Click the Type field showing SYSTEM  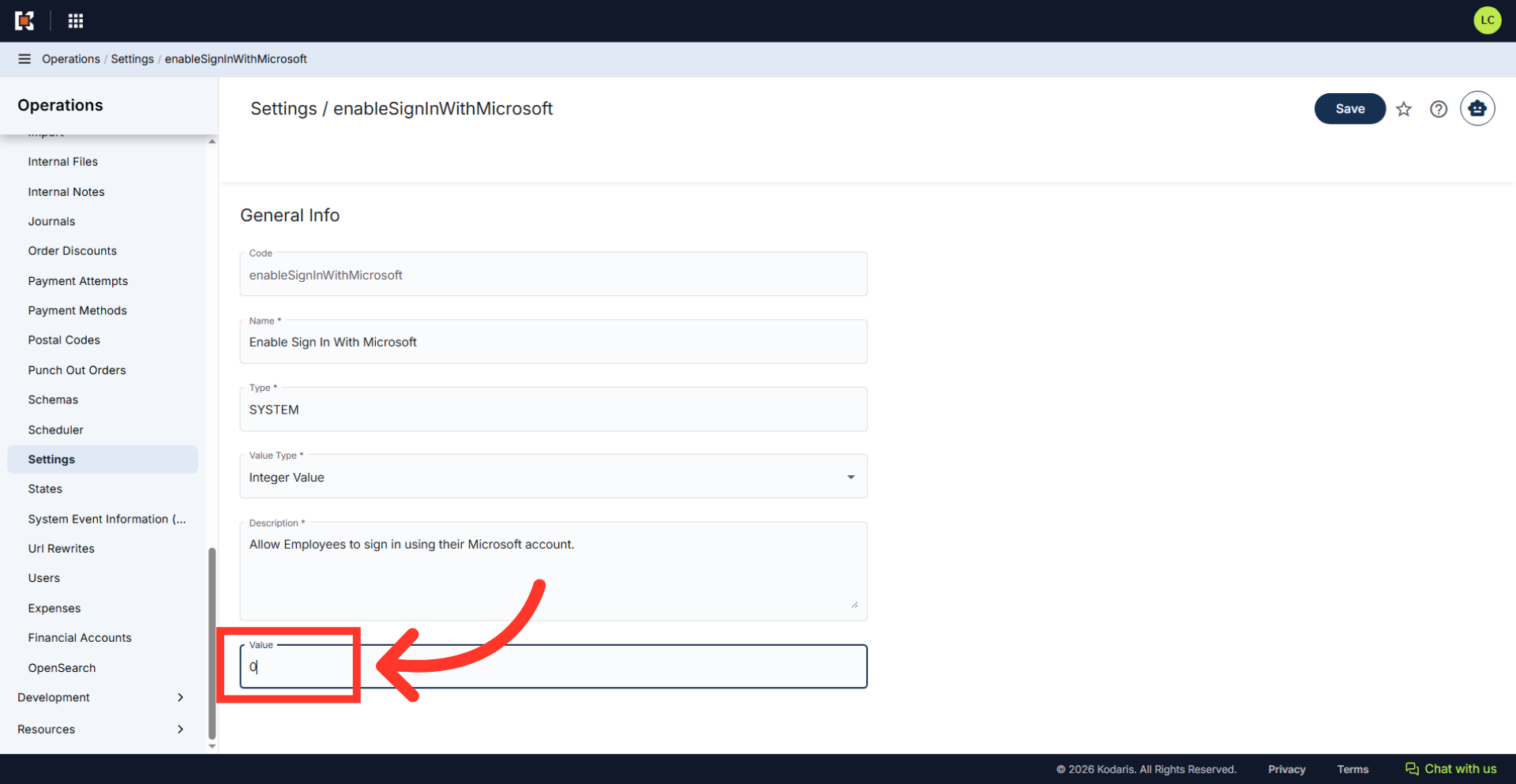pos(553,410)
